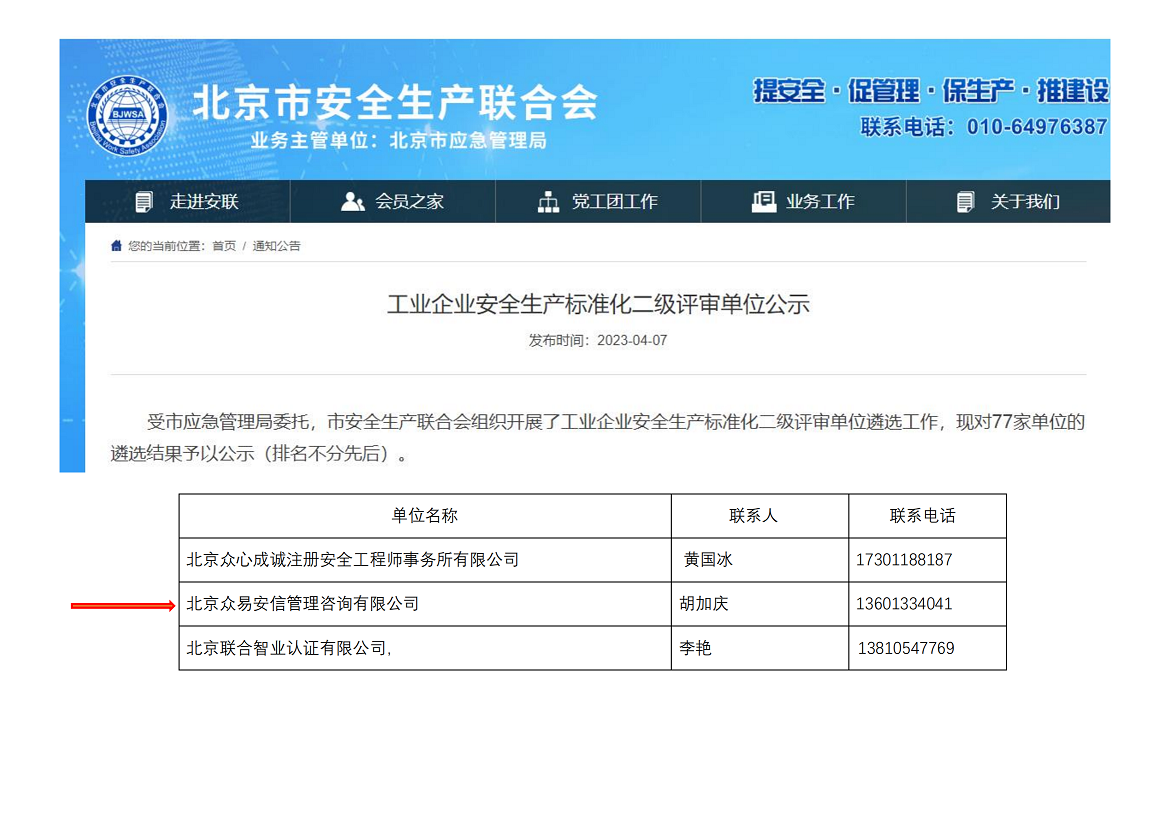Screen dimensions: 1170x827
Task: Click the home icon in breadcrumb
Action: (x=116, y=246)
